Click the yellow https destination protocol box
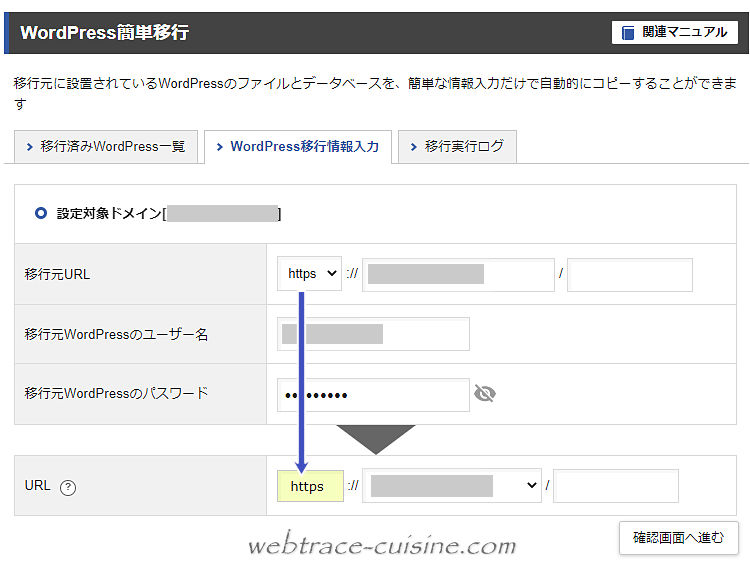Screen dimensions: 750x565 [x=310, y=486]
